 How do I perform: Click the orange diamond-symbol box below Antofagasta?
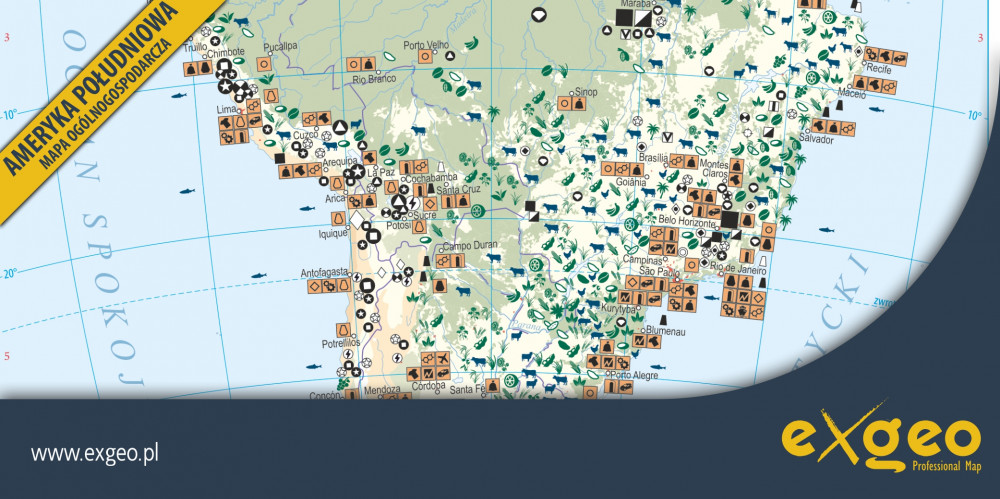click(314, 287)
